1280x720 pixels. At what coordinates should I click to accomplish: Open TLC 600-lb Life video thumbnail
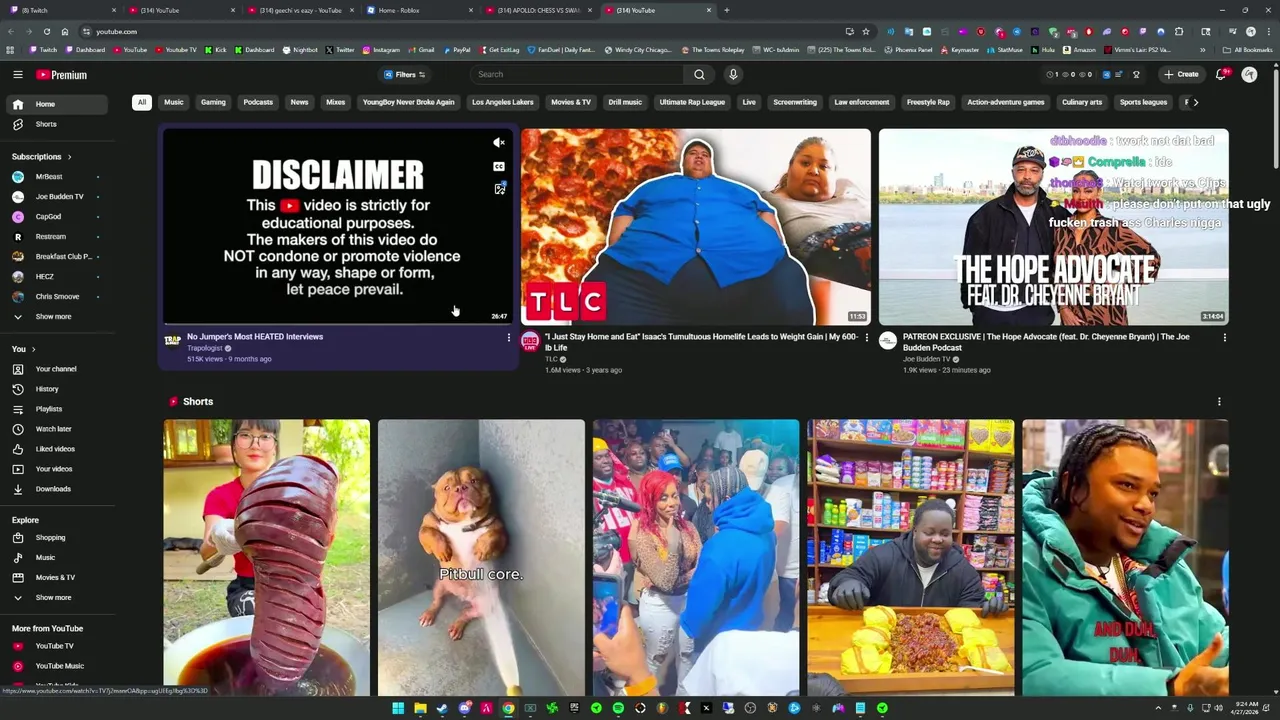(696, 227)
